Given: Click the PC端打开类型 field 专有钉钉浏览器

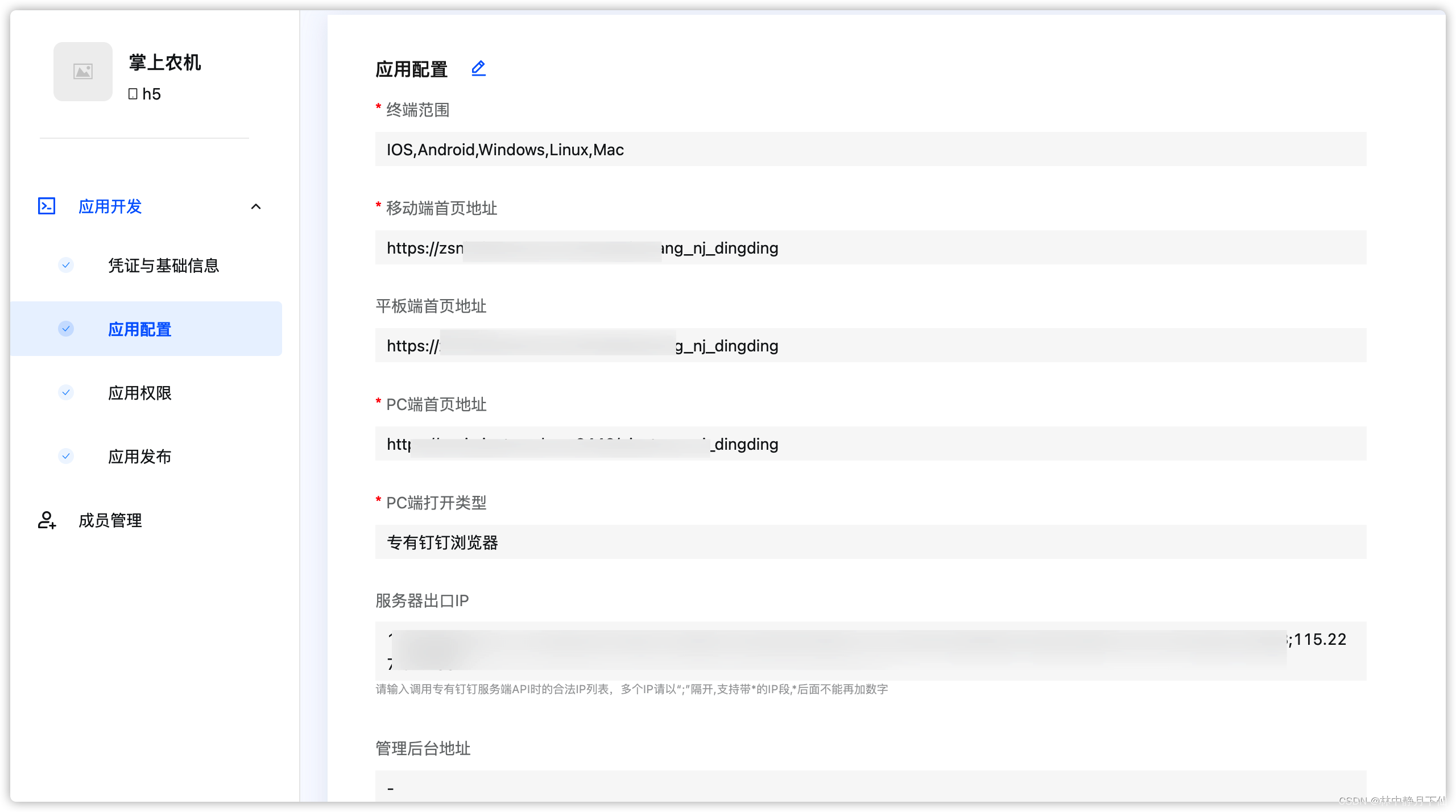Looking at the screenshot, I should (x=870, y=542).
